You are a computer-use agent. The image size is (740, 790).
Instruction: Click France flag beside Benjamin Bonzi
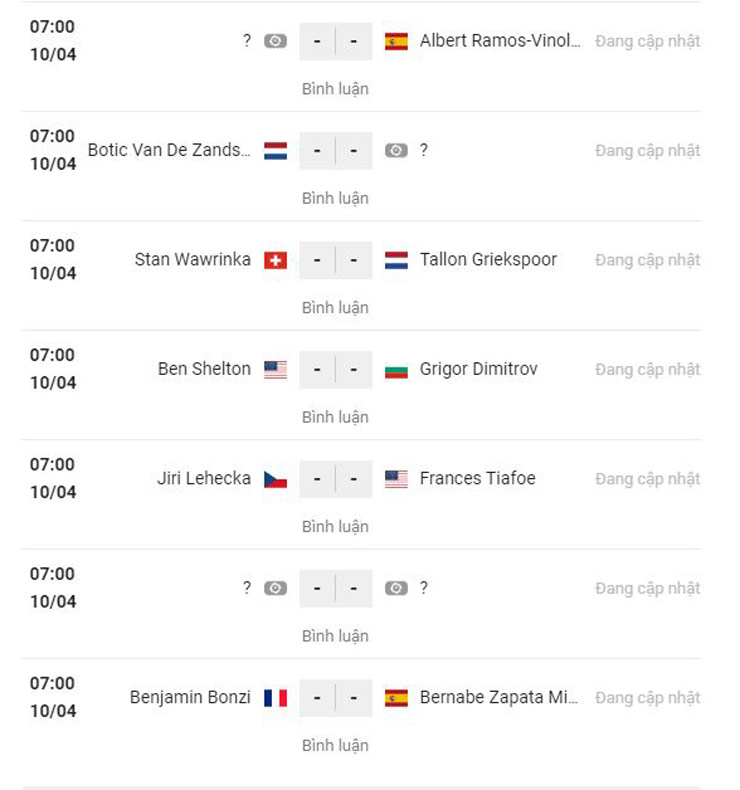(276, 698)
